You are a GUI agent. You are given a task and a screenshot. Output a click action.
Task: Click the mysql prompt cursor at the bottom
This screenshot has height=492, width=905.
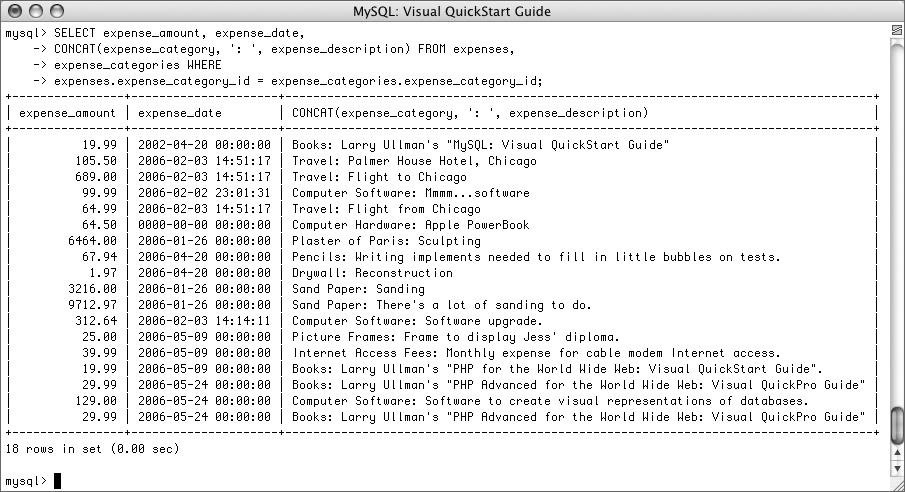pyautogui.click(x=57, y=481)
